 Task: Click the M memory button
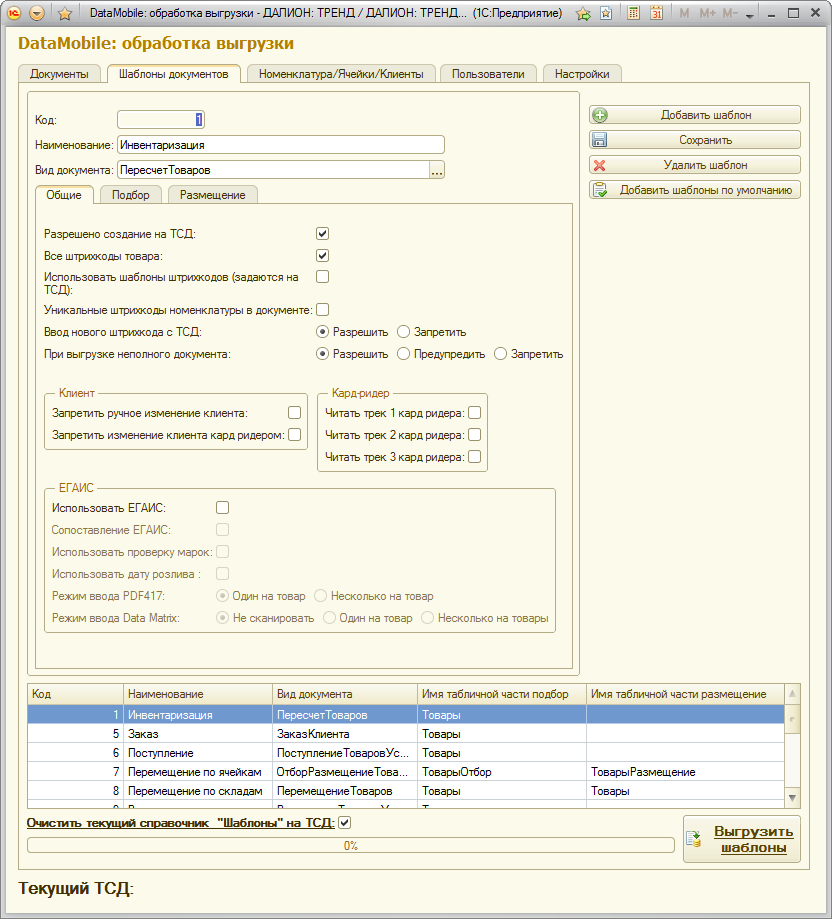coord(684,13)
